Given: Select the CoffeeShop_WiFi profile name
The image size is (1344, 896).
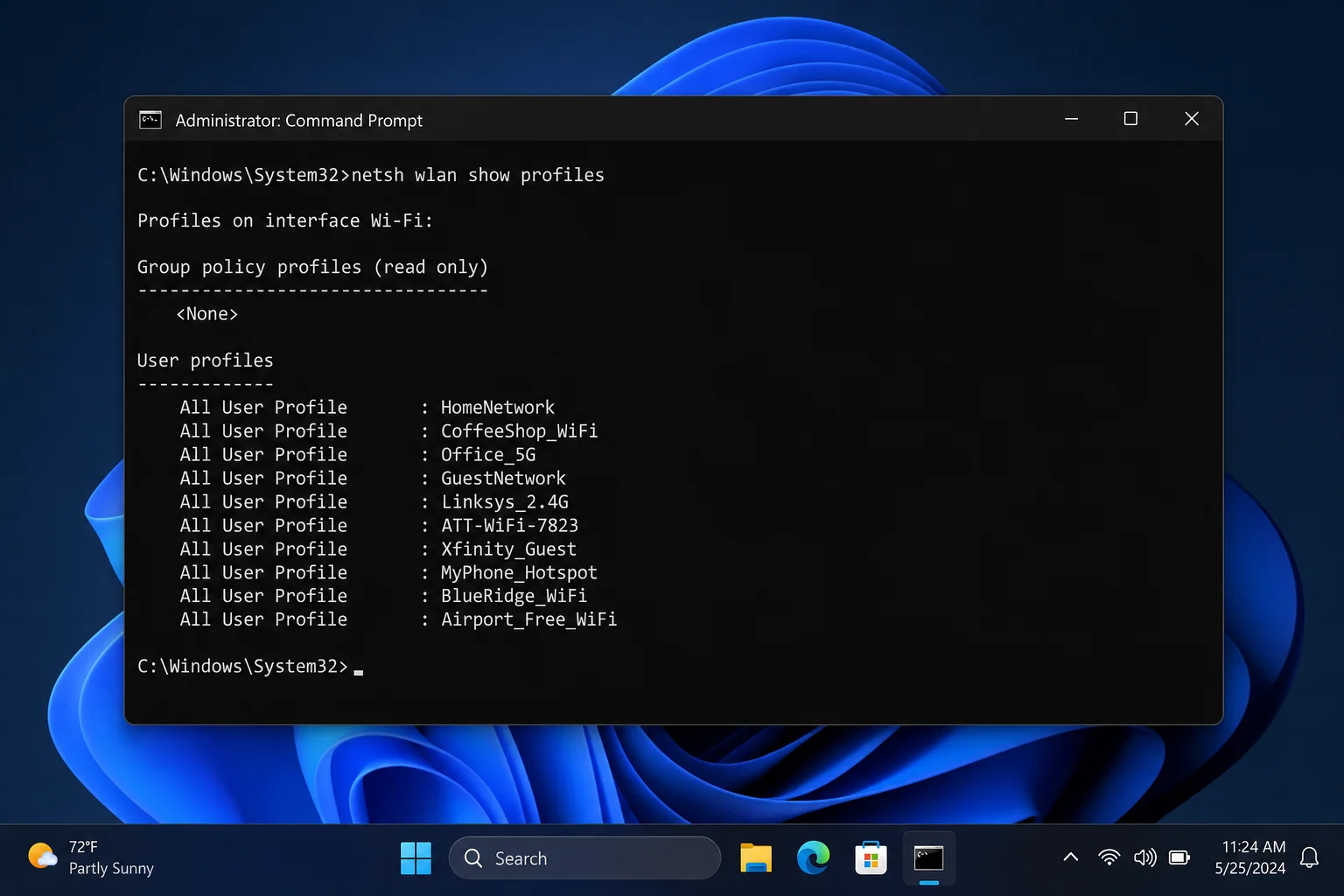Looking at the screenshot, I should click(x=520, y=431).
